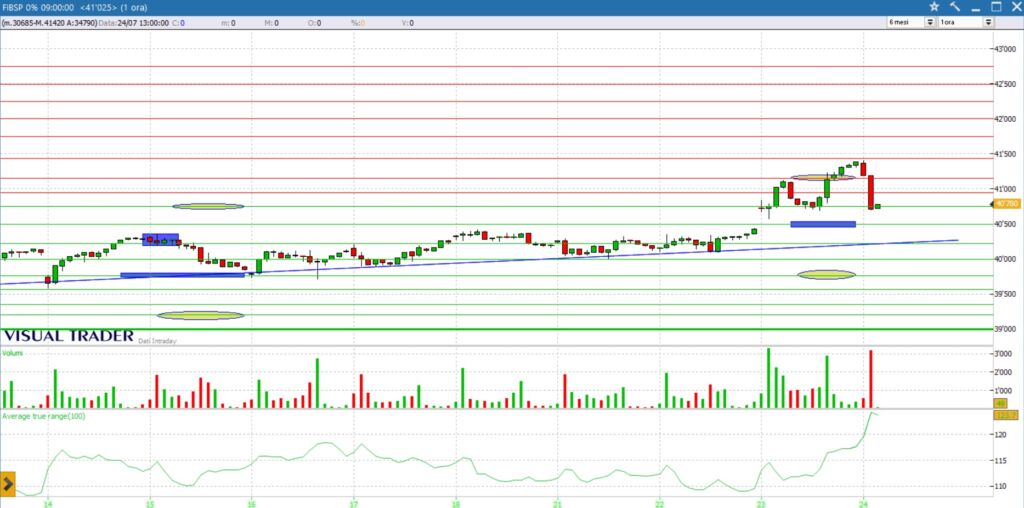Click the 39'000 price axis label
Viewport: 1024px width, 508px height.
click(x=1006, y=329)
